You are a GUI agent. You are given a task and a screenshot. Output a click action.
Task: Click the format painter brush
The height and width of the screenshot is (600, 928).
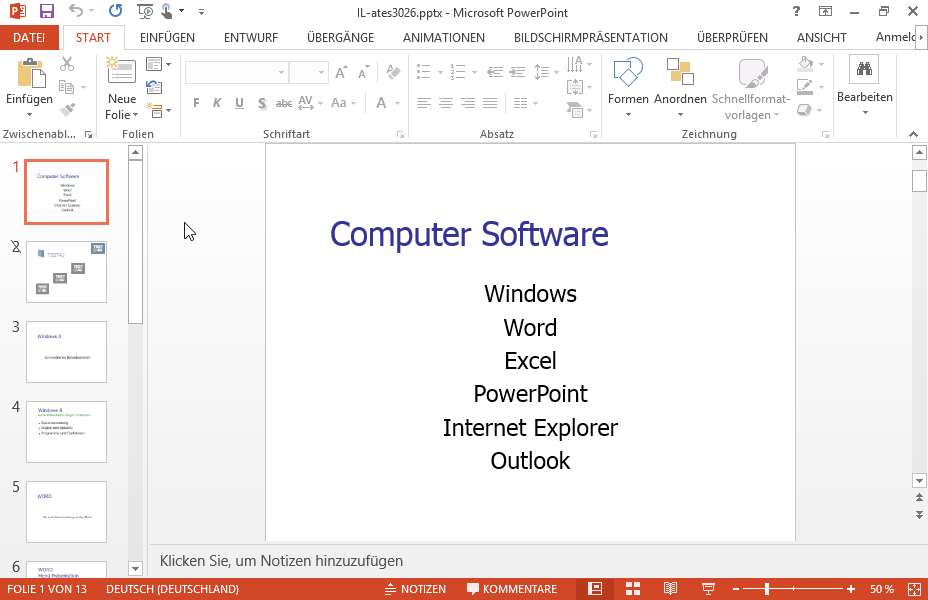click(67, 110)
